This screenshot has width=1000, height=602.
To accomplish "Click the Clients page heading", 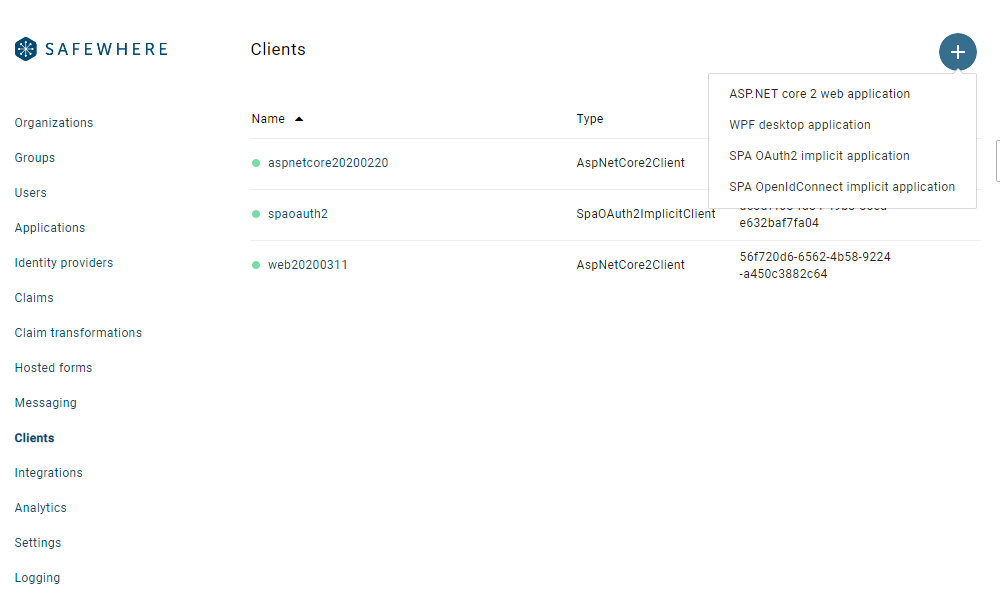I will (277, 50).
